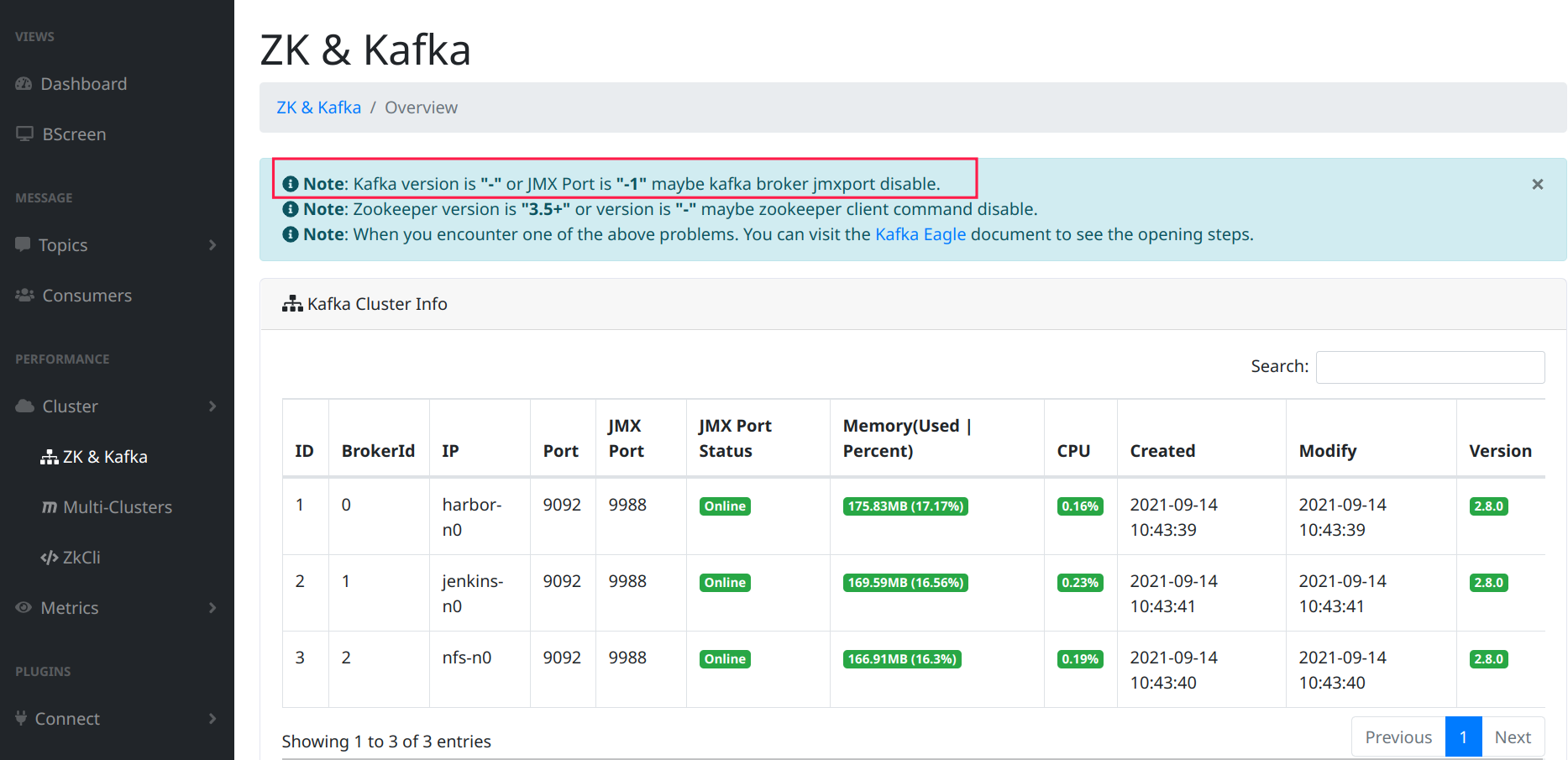
Task: Expand the Connect submenu chevron
Action: pos(213,718)
